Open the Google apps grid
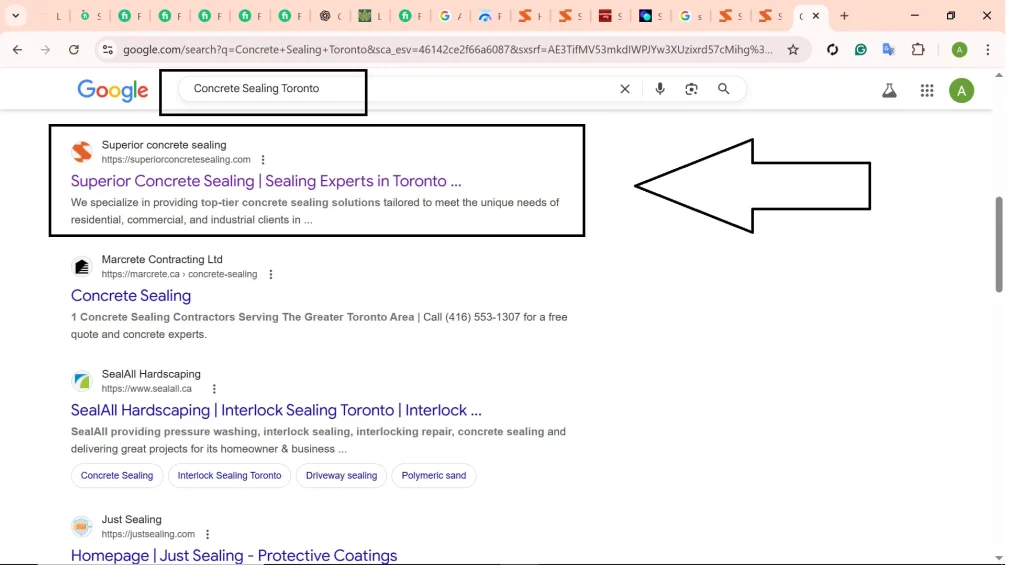 (927, 91)
